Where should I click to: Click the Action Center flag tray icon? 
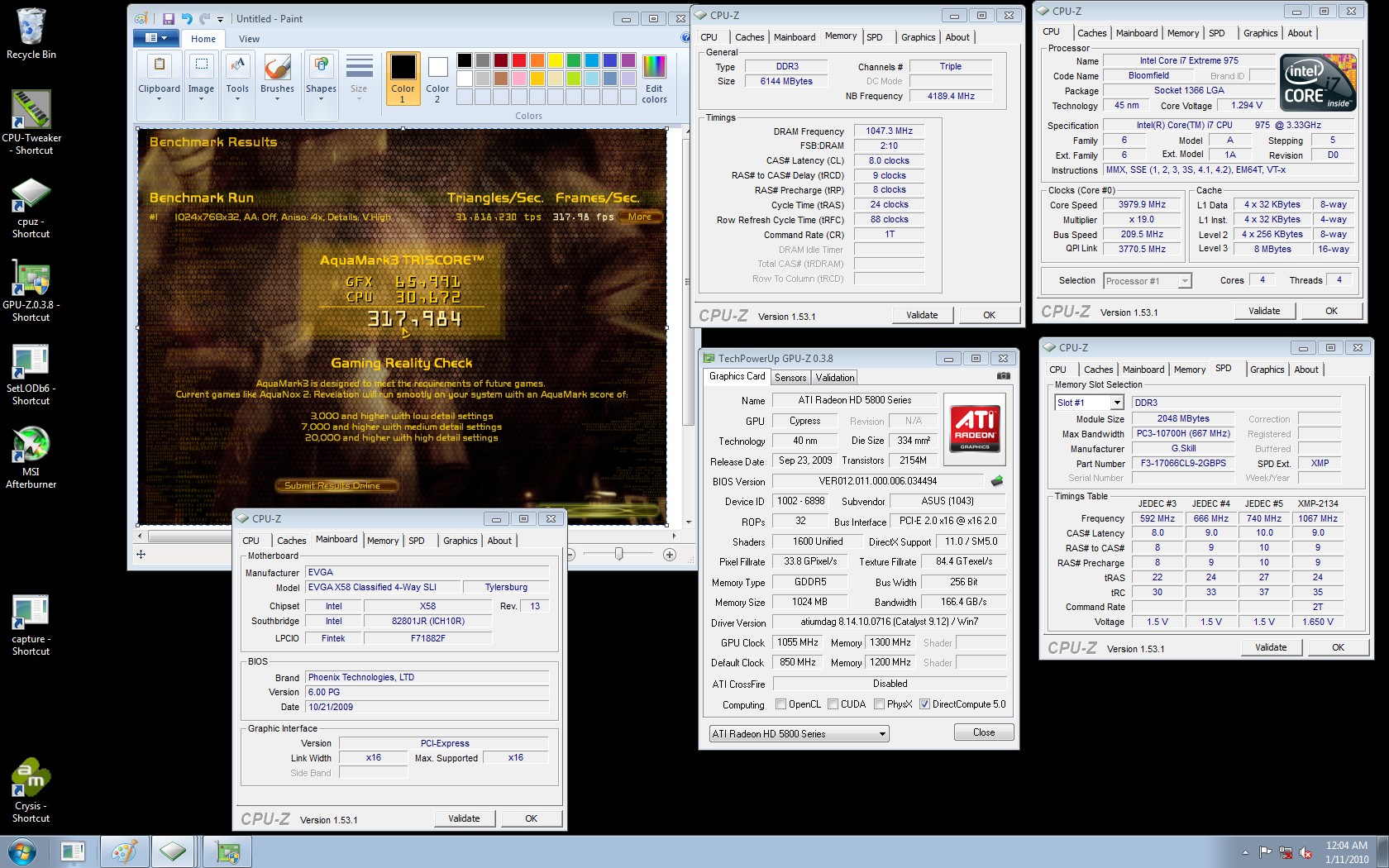(1266, 852)
